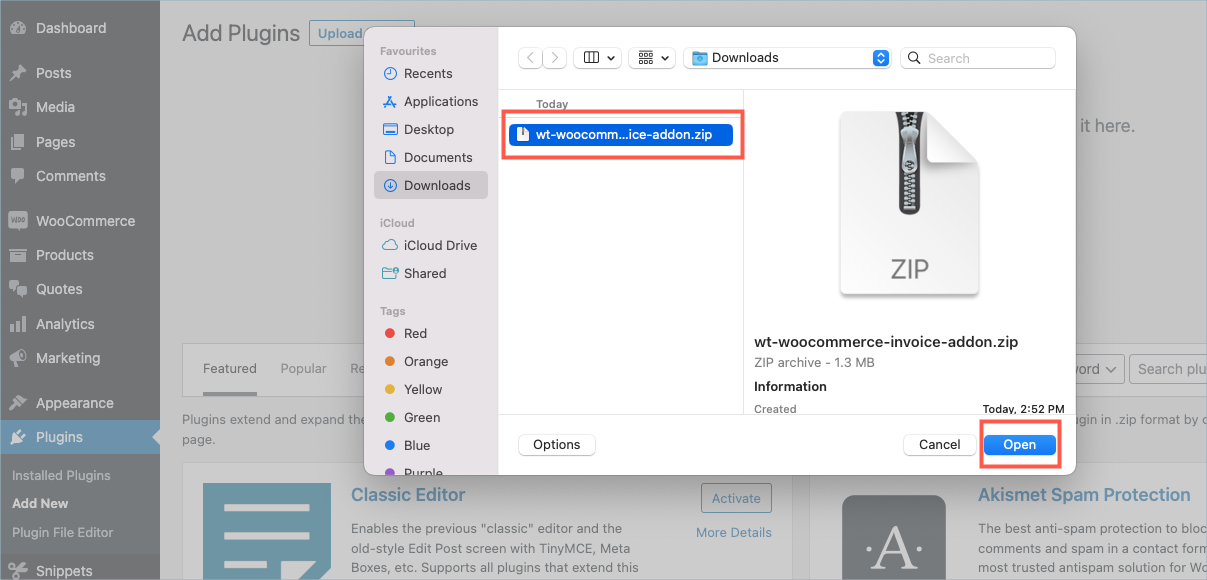The width and height of the screenshot is (1207, 580).
Task: Choose the Blue tag
Action: point(430,445)
